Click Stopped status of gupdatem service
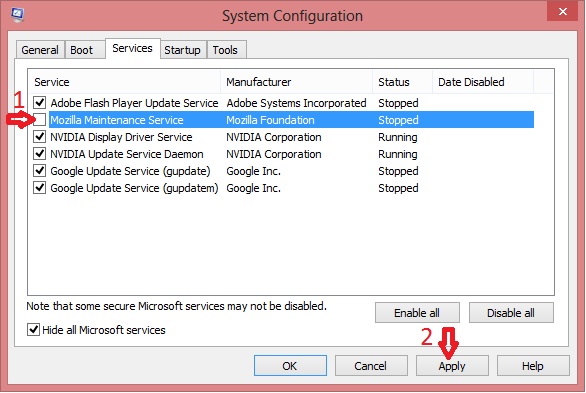 click(x=398, y=188)
